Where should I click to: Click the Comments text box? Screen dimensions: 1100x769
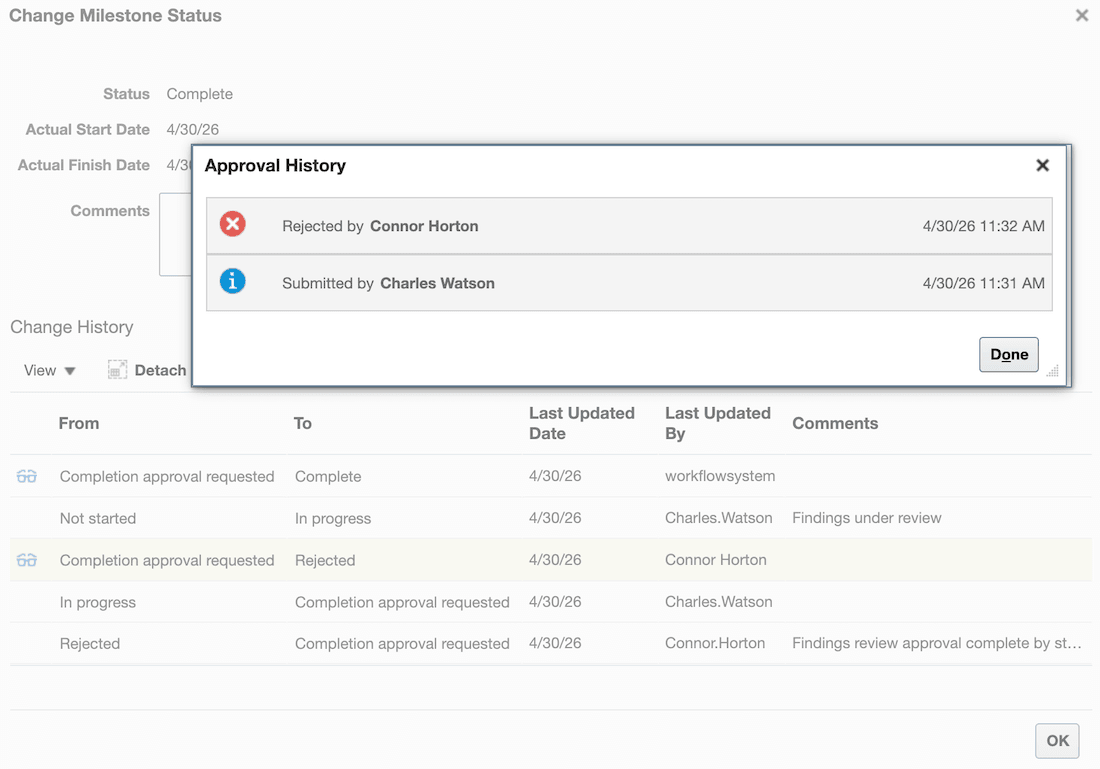coord(175,234)
